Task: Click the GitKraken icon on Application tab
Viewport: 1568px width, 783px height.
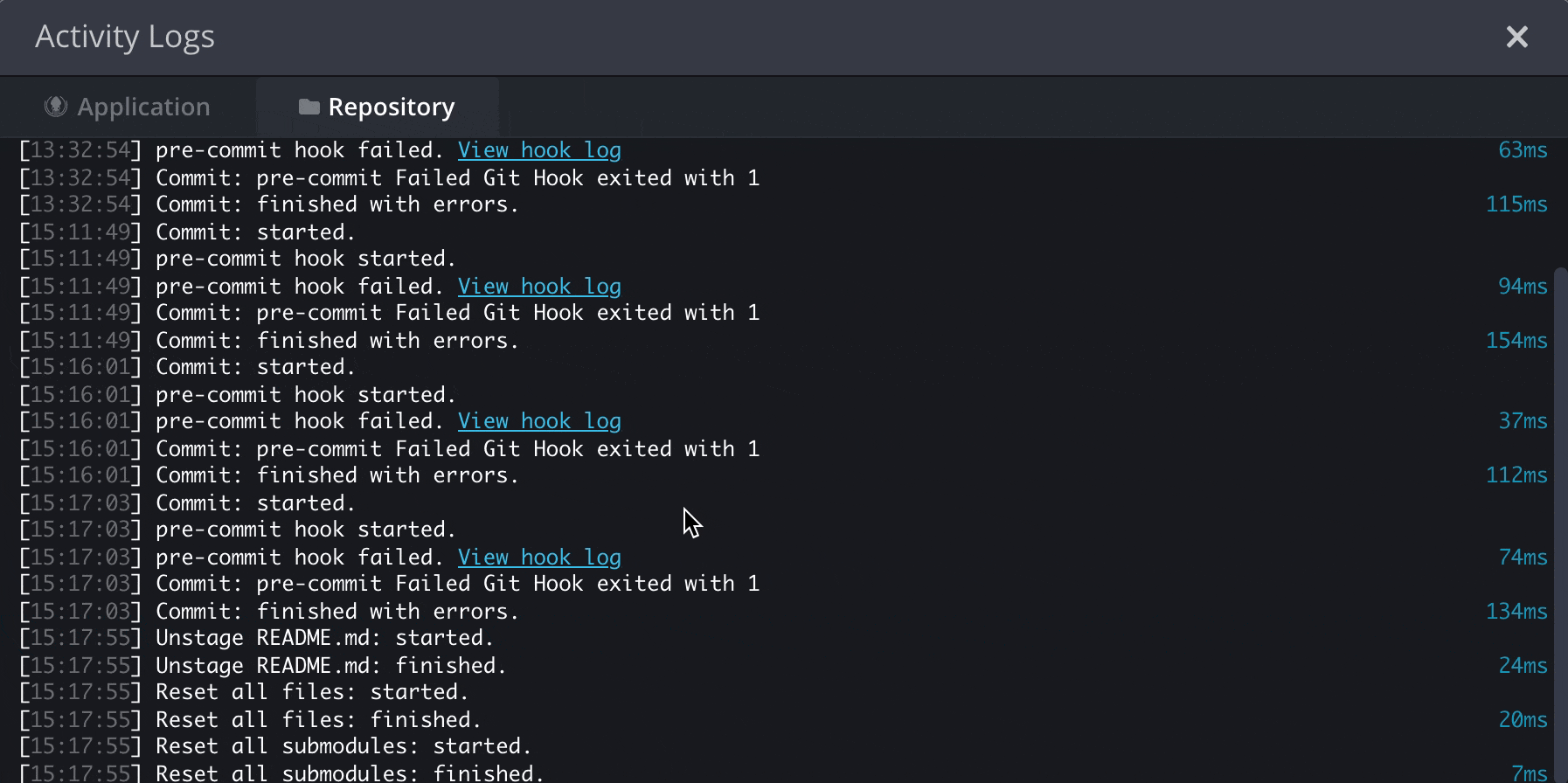Action: click(56, 107)
